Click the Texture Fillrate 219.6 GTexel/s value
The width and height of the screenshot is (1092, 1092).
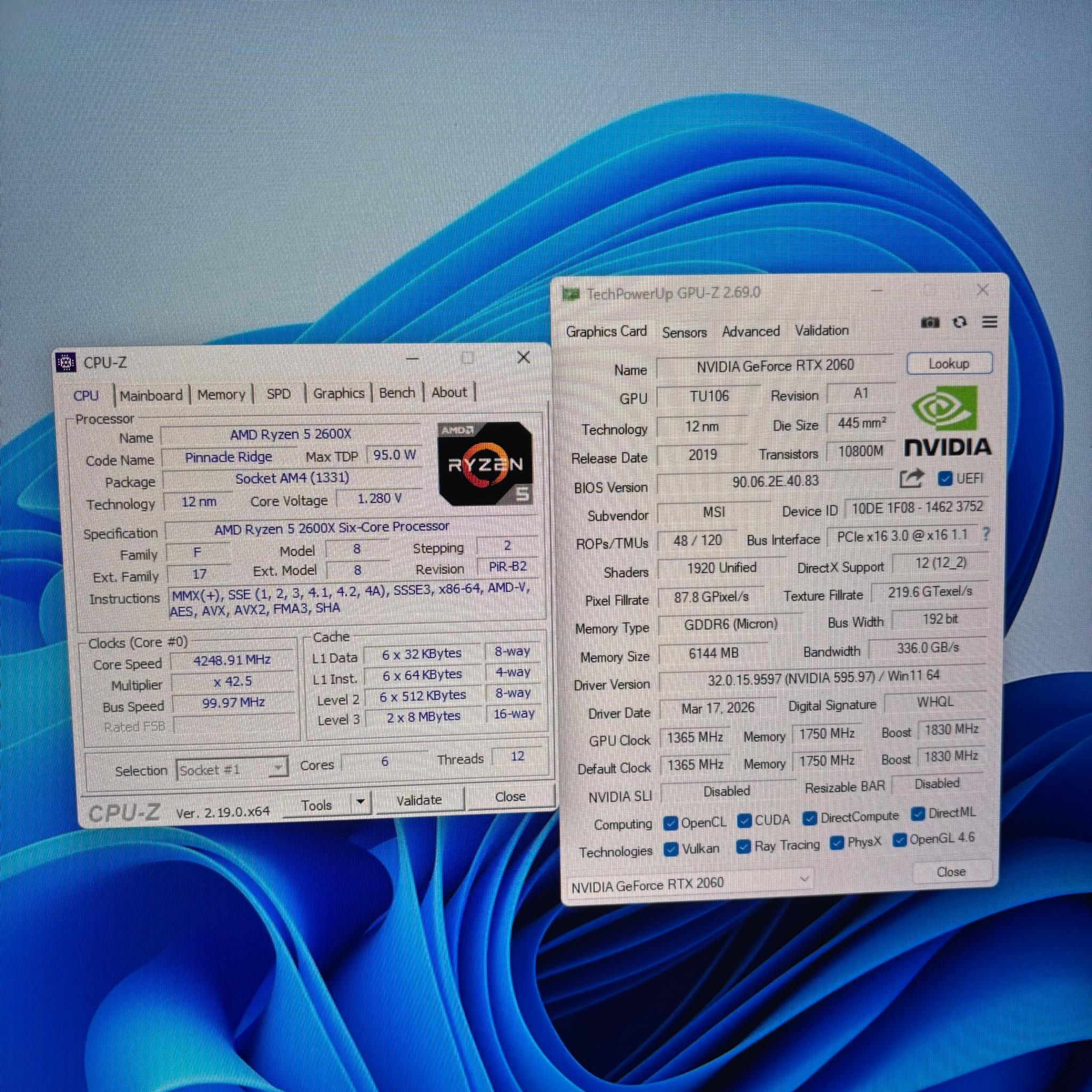930,592
